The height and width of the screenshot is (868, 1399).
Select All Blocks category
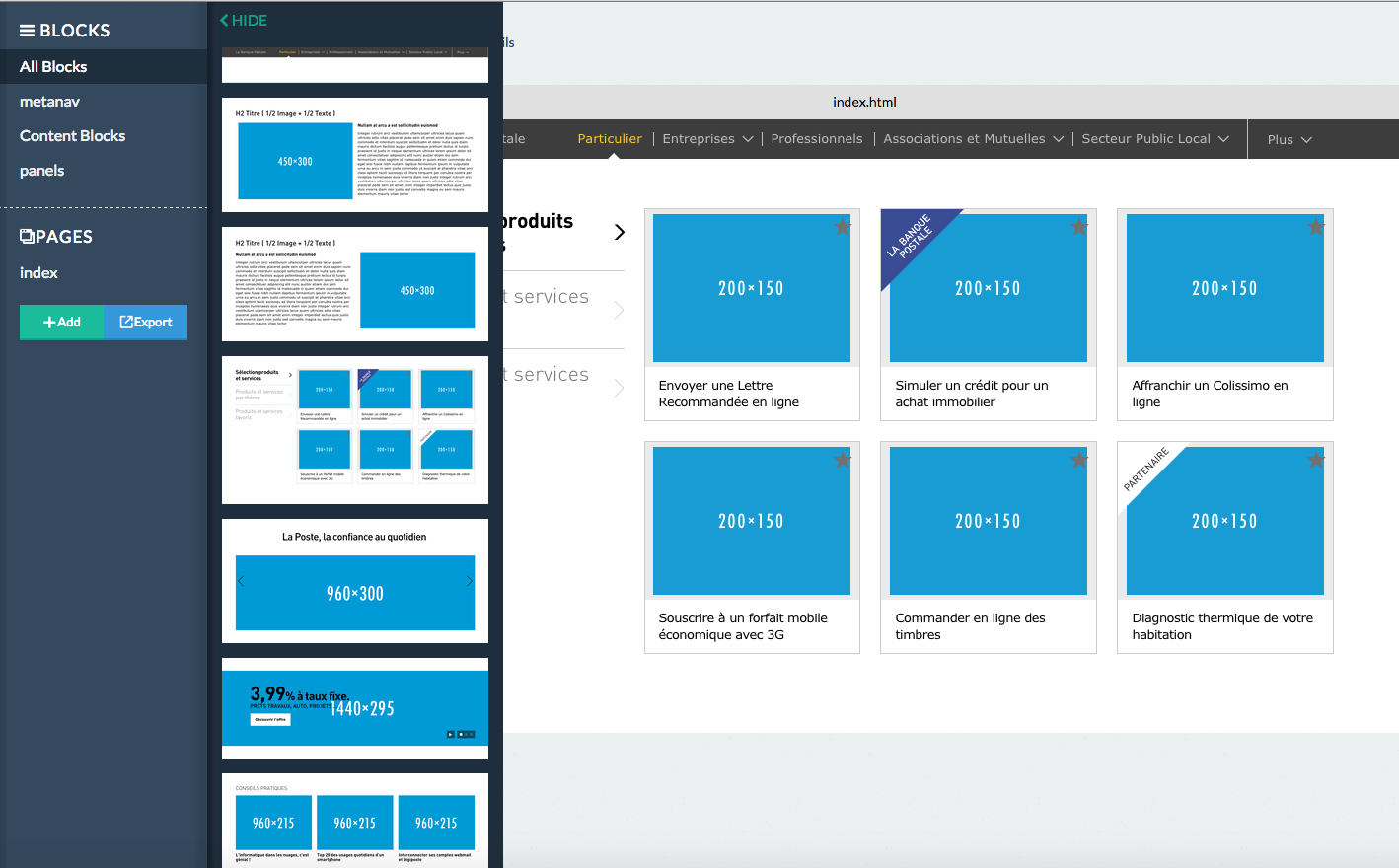(x=104, y=67)
